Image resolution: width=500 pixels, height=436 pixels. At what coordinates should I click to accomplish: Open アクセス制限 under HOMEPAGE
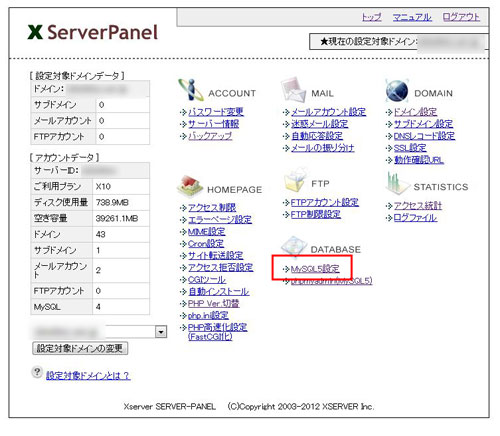(x=212, y=208)
